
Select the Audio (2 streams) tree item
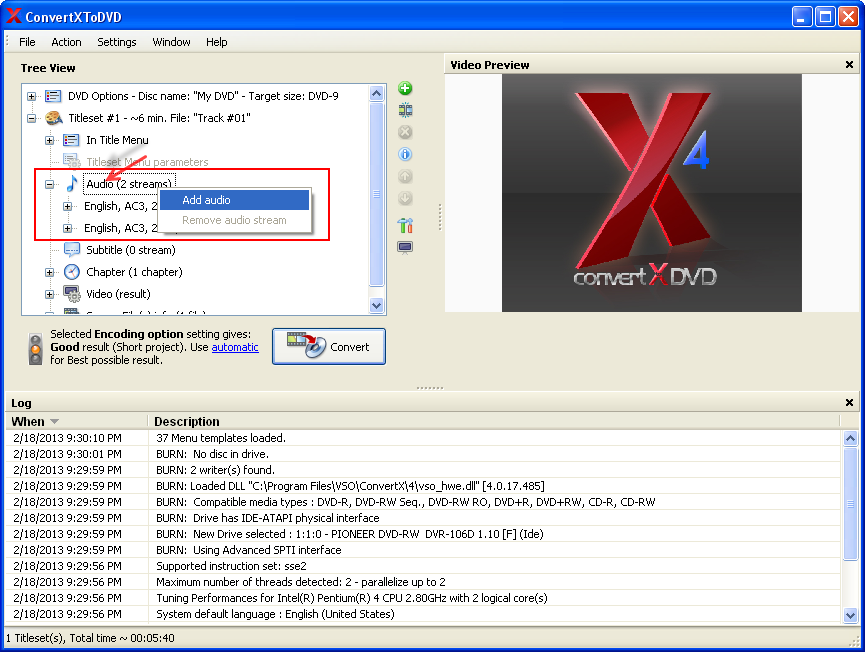(x=129, y=184)
